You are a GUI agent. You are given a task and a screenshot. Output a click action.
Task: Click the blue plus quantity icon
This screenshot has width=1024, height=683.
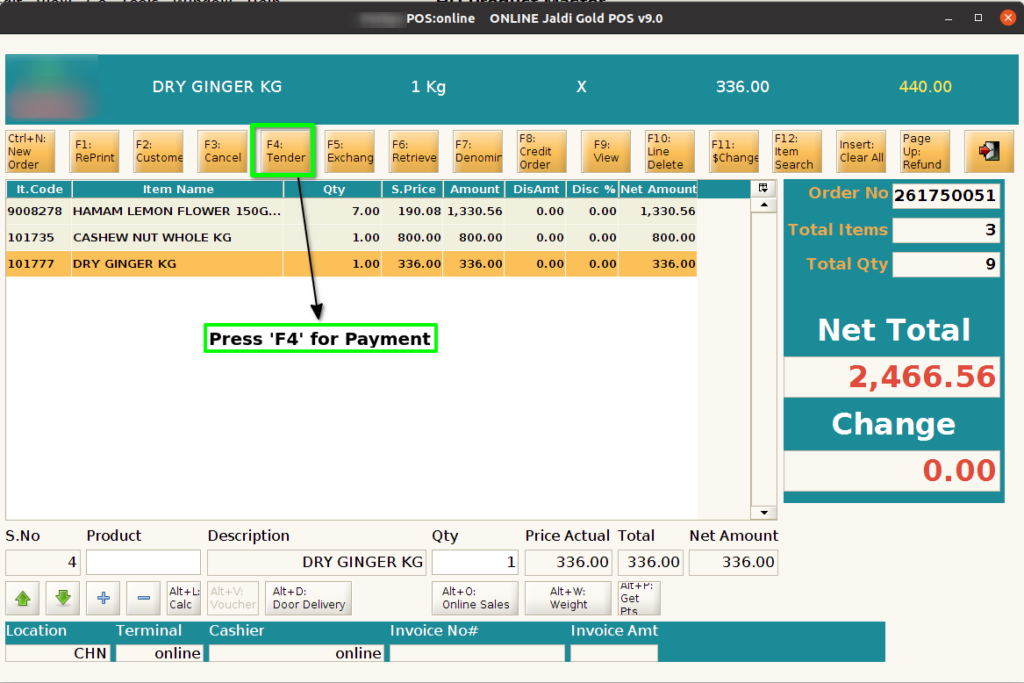coord(103,598)
